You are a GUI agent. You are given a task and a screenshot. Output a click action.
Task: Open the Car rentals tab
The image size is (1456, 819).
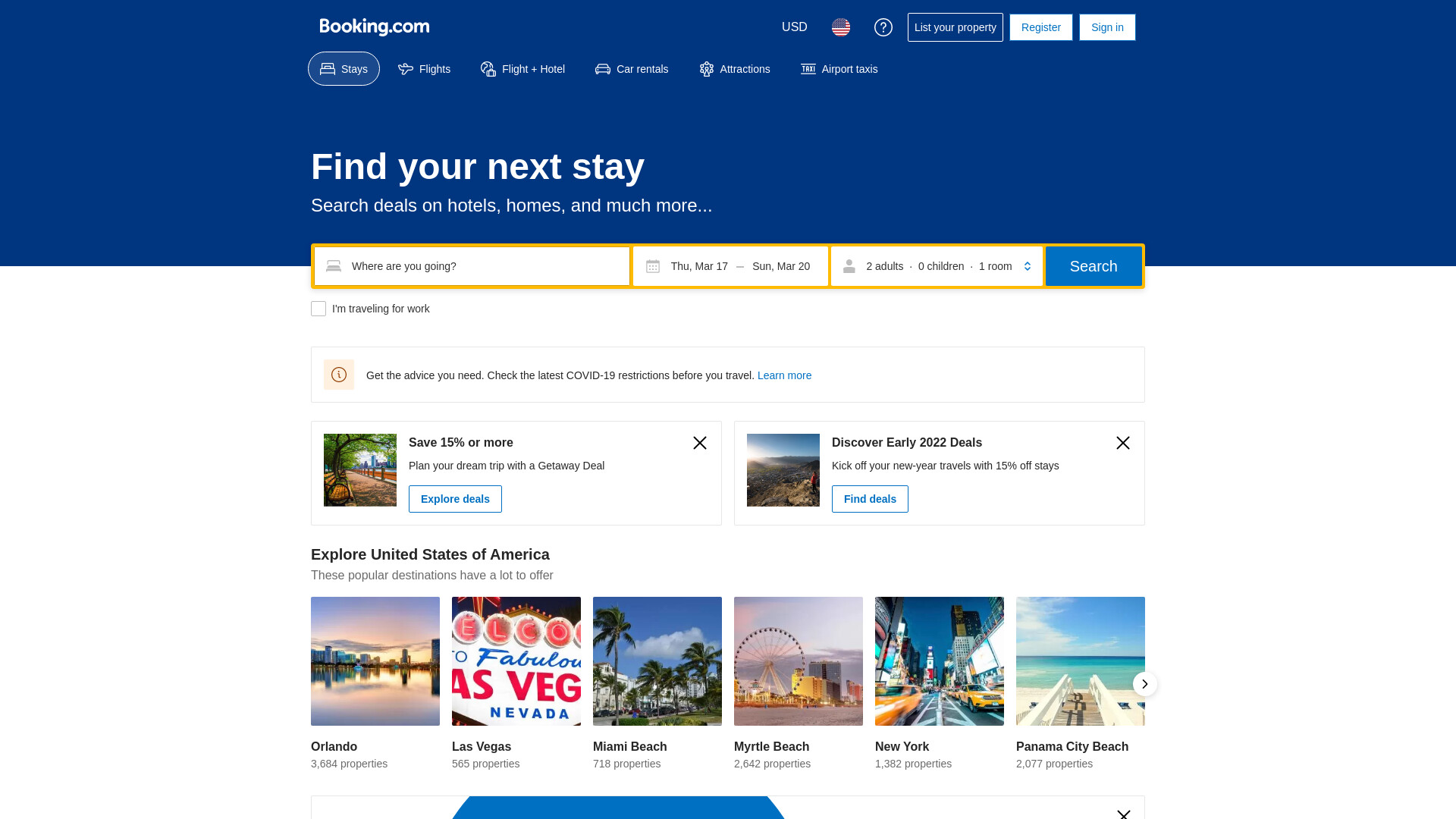coord(632,69)
